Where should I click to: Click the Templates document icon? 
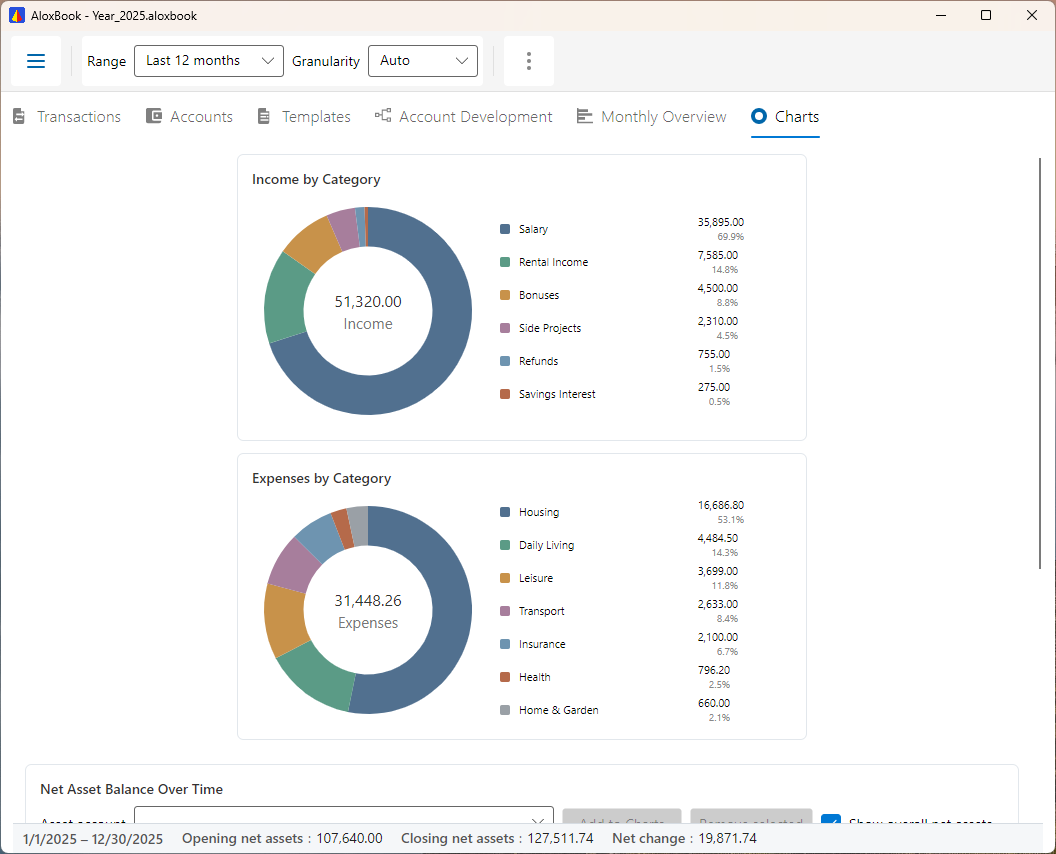(264, 117)
